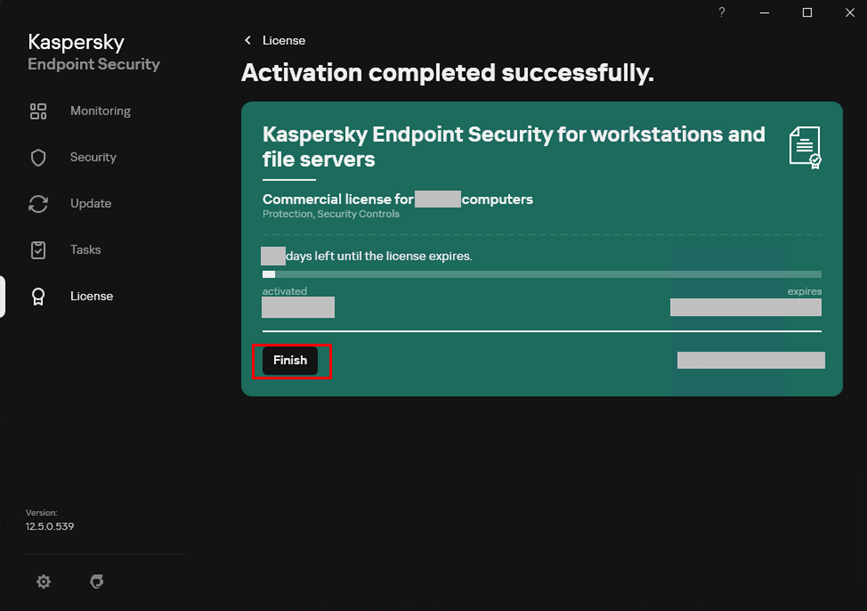
Task: Click "Commercial license for" text
Action: click(338, 199)
